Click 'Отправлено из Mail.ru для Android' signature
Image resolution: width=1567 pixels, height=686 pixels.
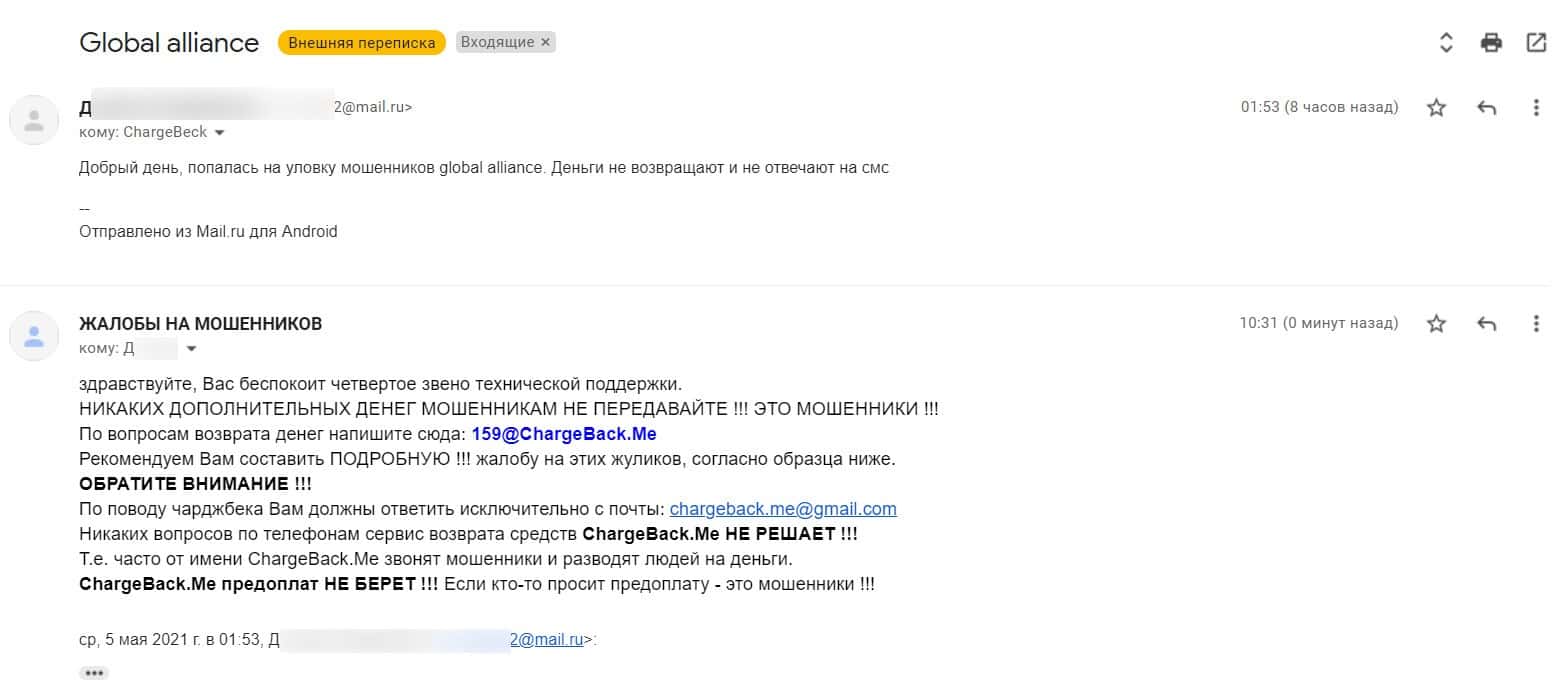208,231
